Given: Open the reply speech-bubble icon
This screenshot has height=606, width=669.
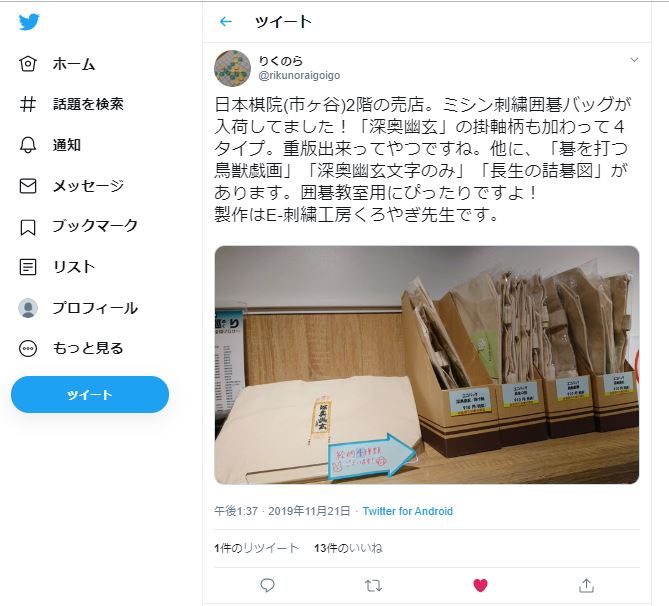Looking at the screenshot, I should click(x=267, y=586).
